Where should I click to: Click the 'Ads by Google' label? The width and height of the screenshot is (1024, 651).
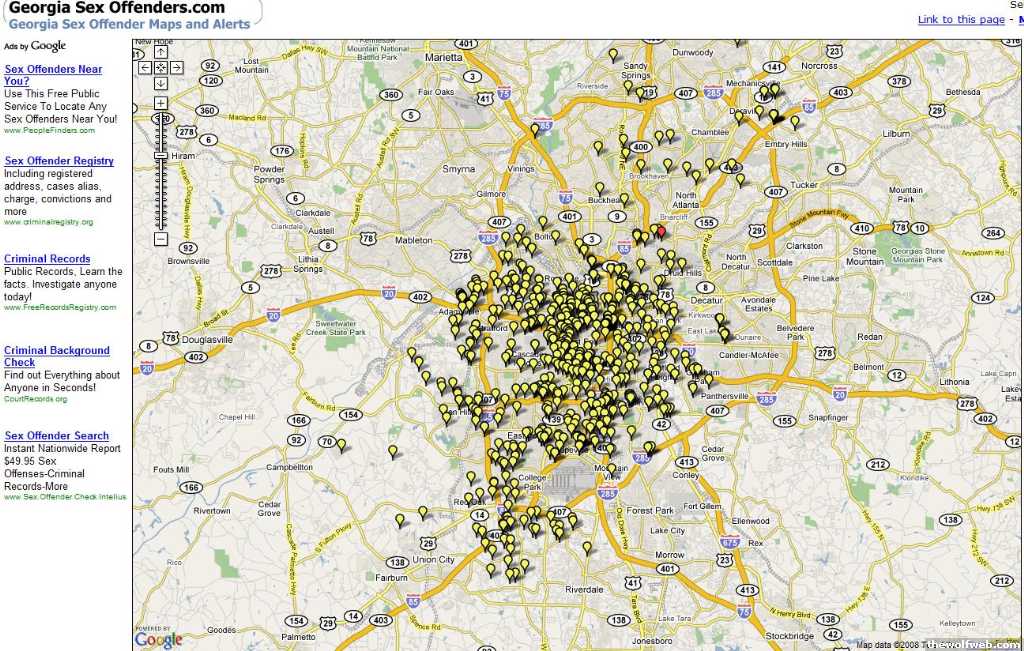[x=35, y=46]
